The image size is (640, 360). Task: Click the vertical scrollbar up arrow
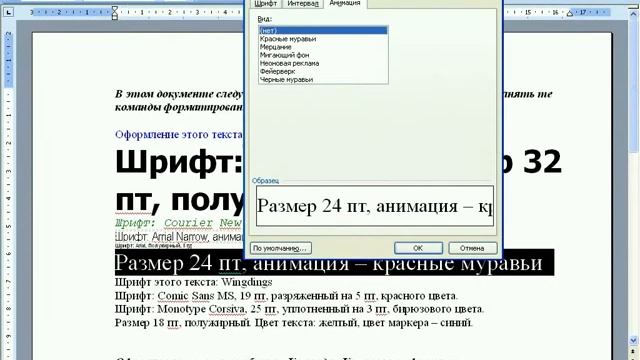click(633, 13)
